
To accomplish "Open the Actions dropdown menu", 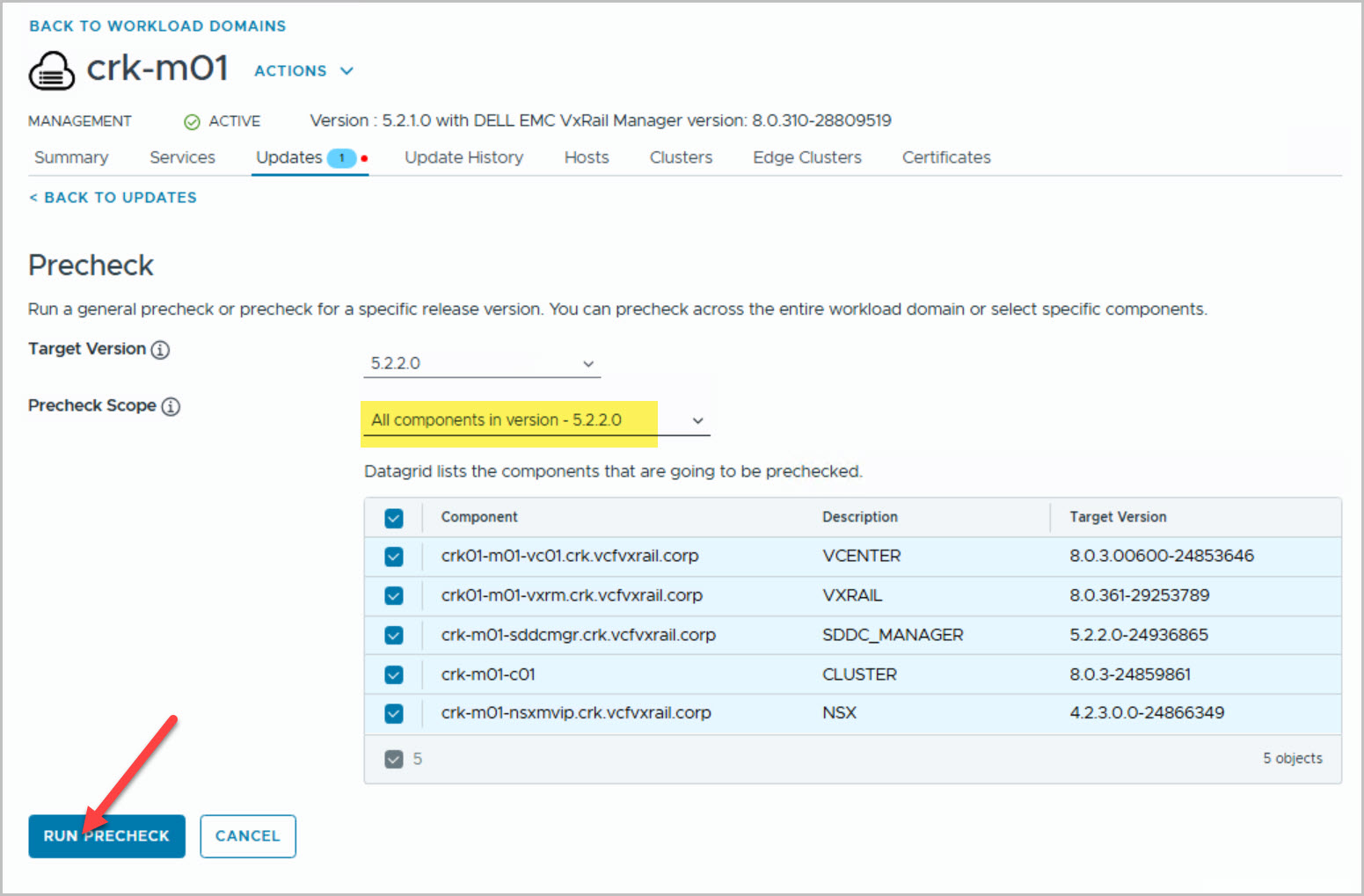I will tap(303, 71).
